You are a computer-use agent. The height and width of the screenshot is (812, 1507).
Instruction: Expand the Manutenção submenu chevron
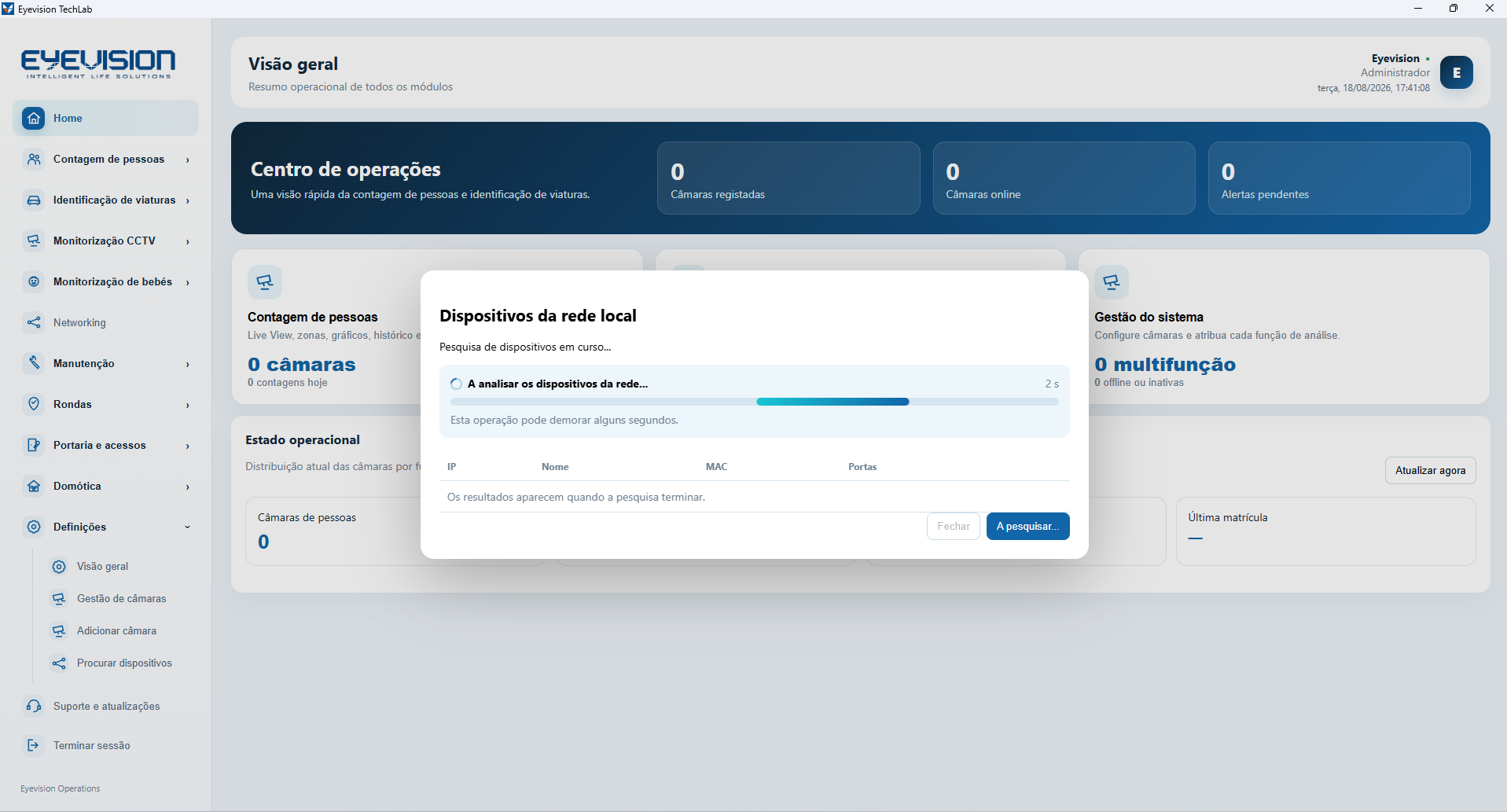(x=188, y=364)
